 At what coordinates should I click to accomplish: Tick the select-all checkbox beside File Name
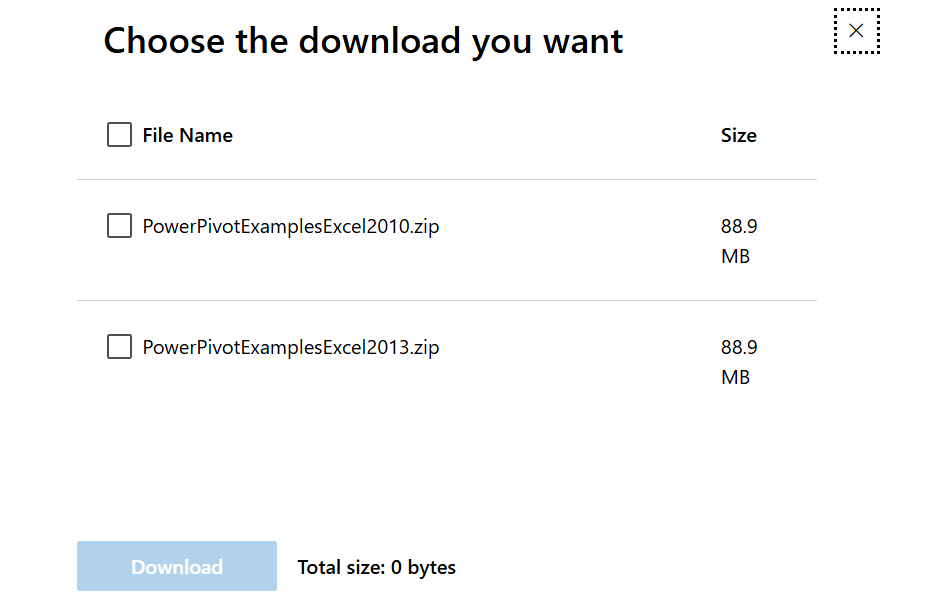[119, 135]
